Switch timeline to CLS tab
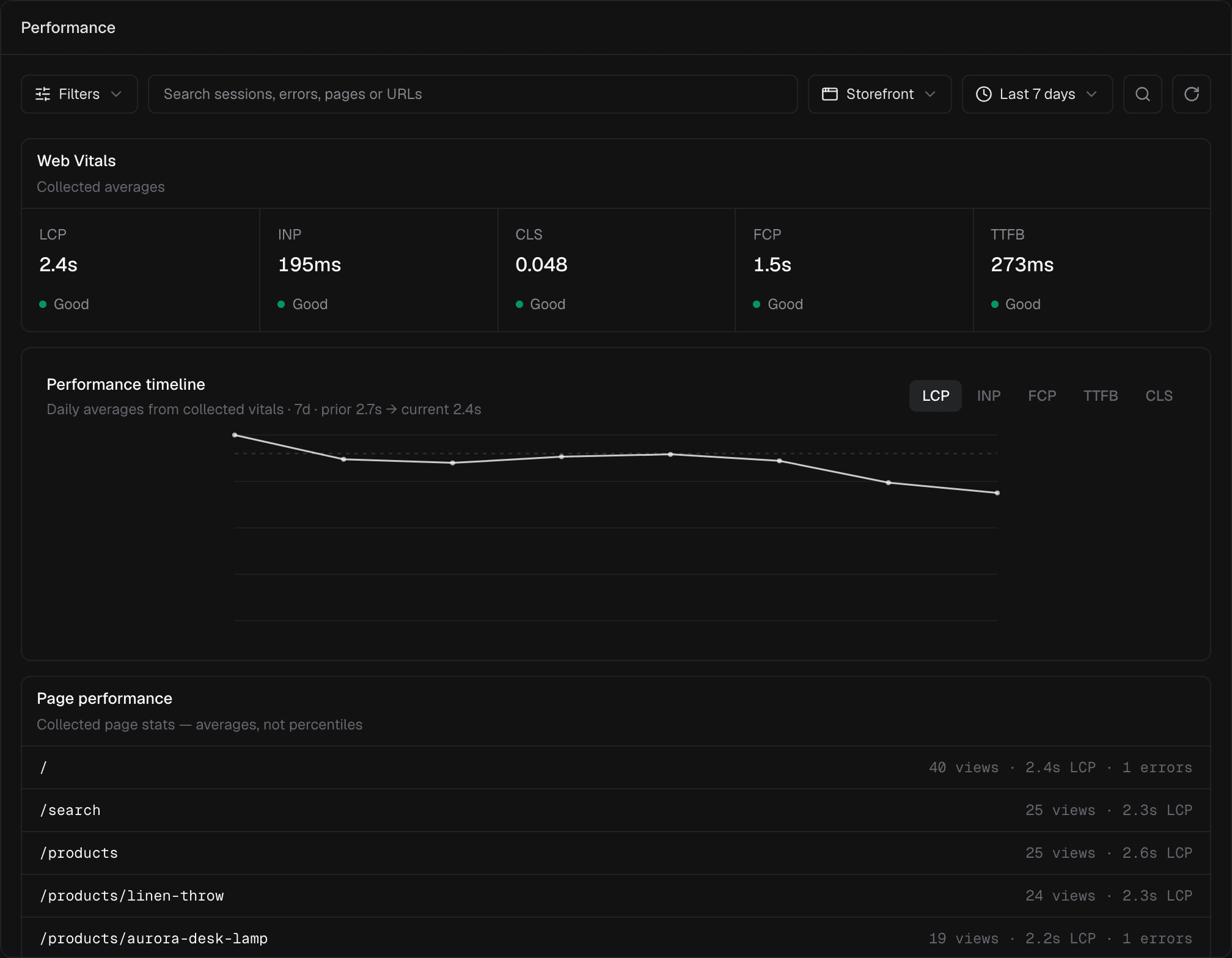This screenshot has height=958, width=1232. tap(1159, 396)
